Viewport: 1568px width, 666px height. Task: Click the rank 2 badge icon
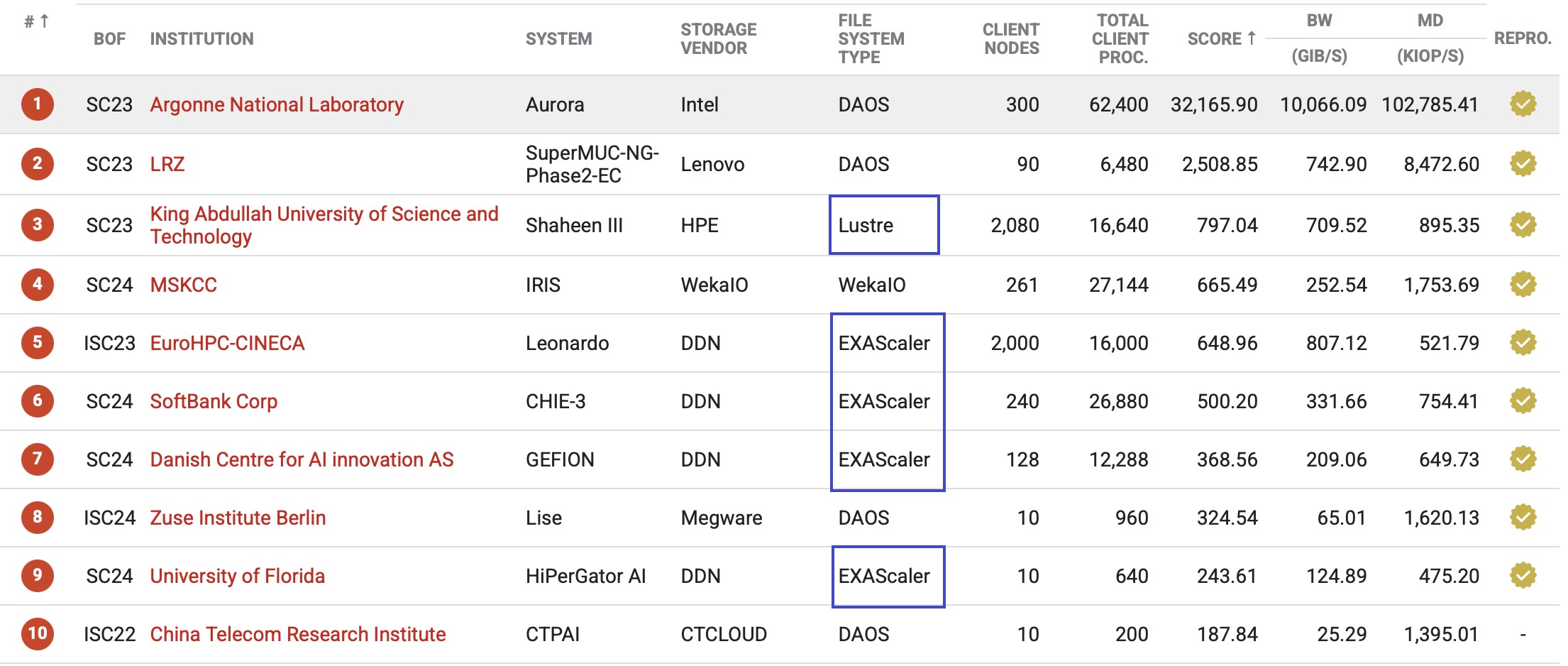pyautogui.click(x=38, y=164)
